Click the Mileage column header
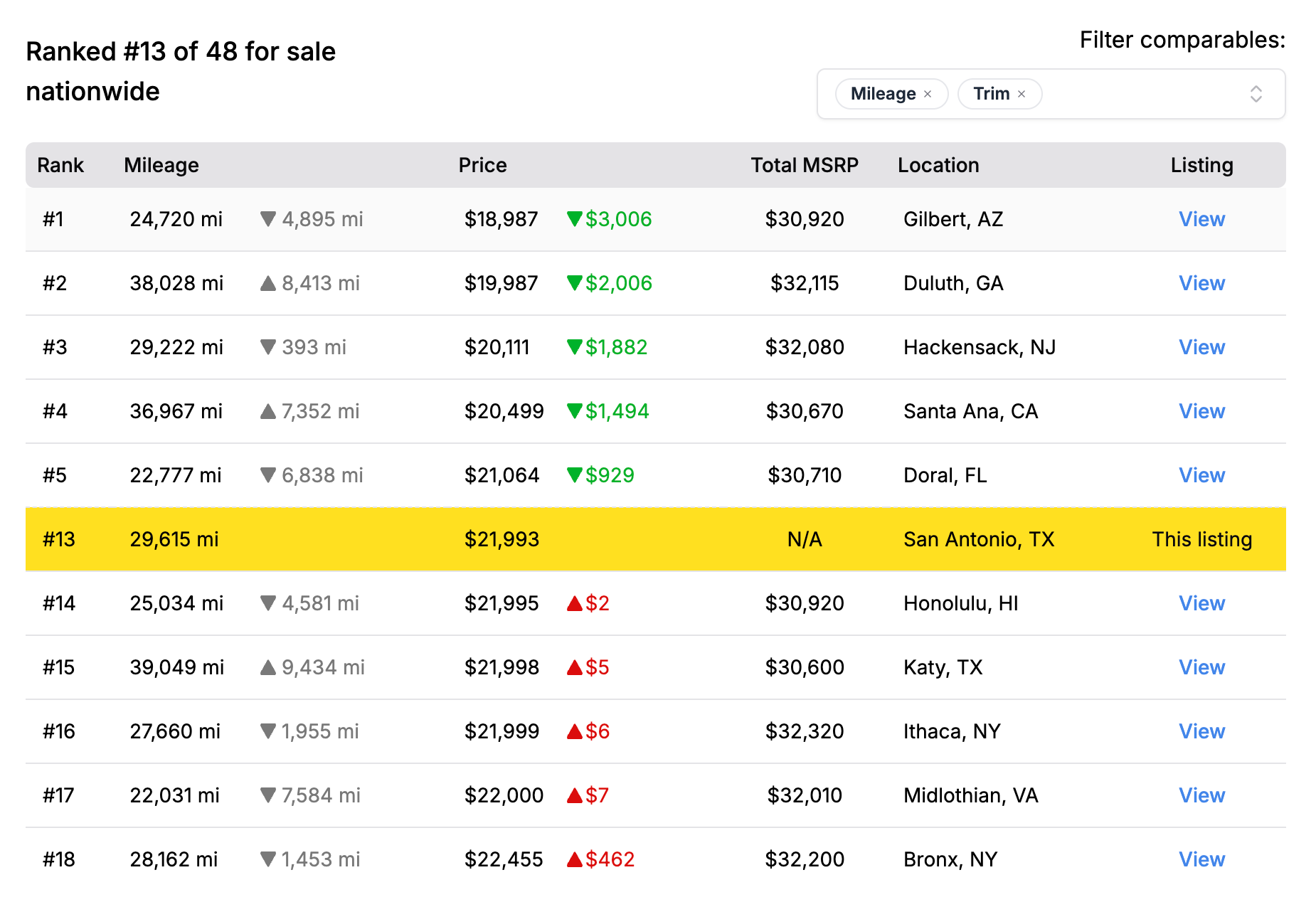The image size is (1316, 902). click(161, 165)
